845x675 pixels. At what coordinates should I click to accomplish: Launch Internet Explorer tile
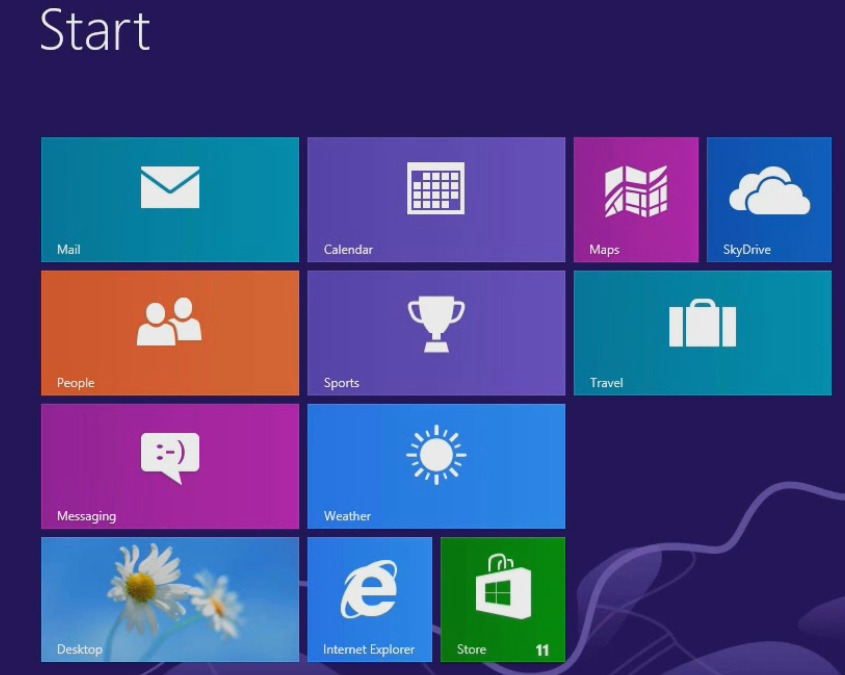coord(369,599)
